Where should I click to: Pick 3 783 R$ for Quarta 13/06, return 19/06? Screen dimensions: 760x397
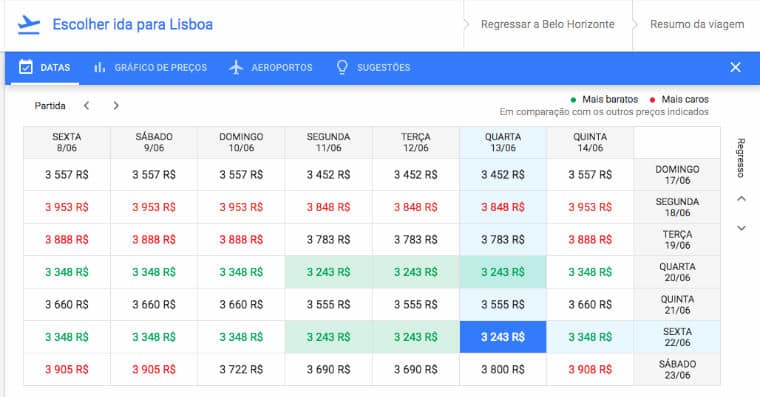[503, 239]
